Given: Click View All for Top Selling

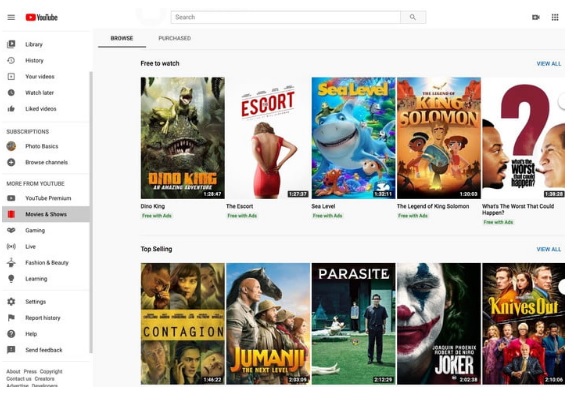Looking at the screenshot, I should [x=549, y=249].
